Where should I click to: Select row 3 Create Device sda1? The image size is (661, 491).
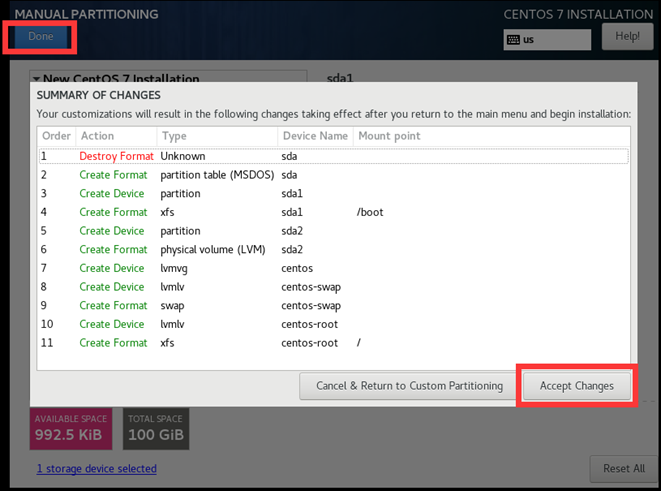(333, 193)
